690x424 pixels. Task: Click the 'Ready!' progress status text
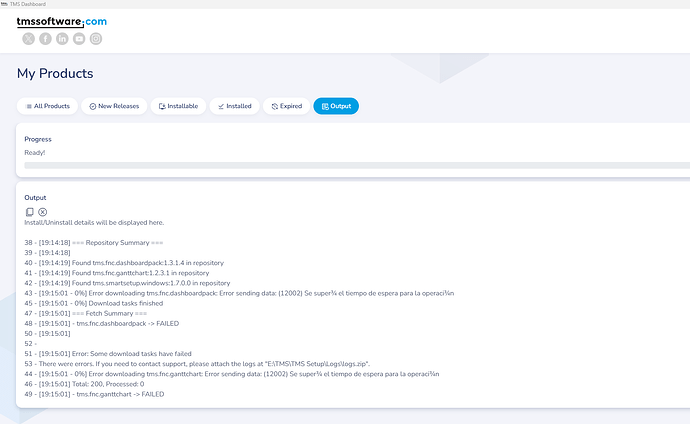(35, 153)
